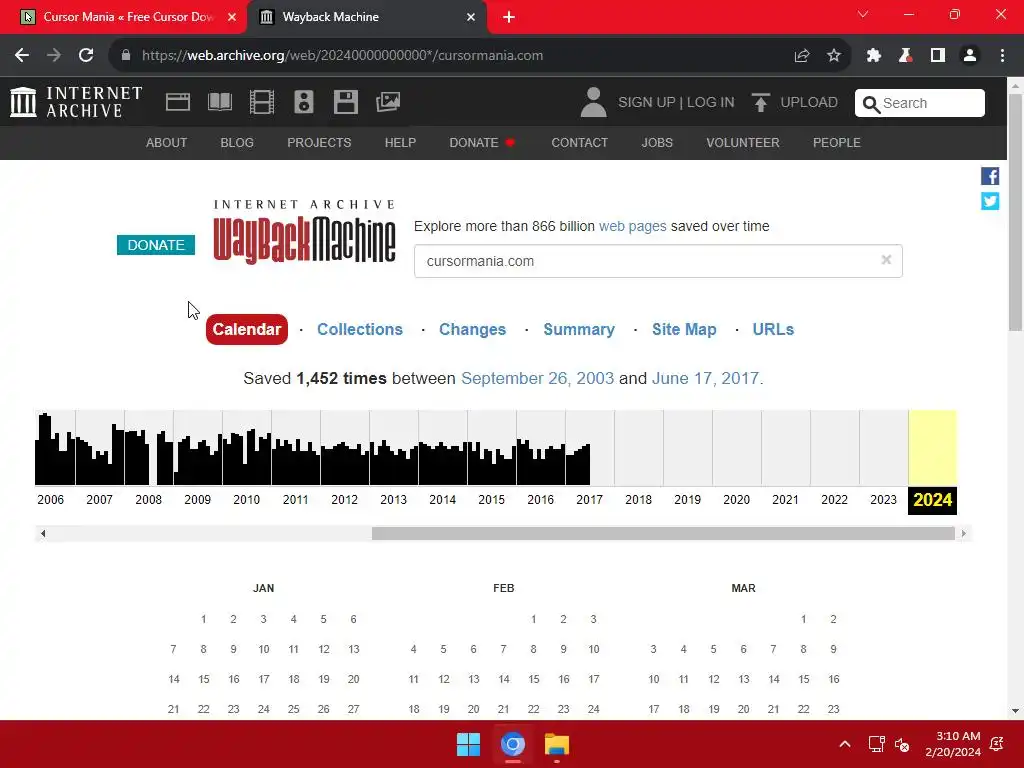Viewport: 1024px width, 768px height.
Task: Click in the Internet Archive Search box
Action: coord(920,103)
